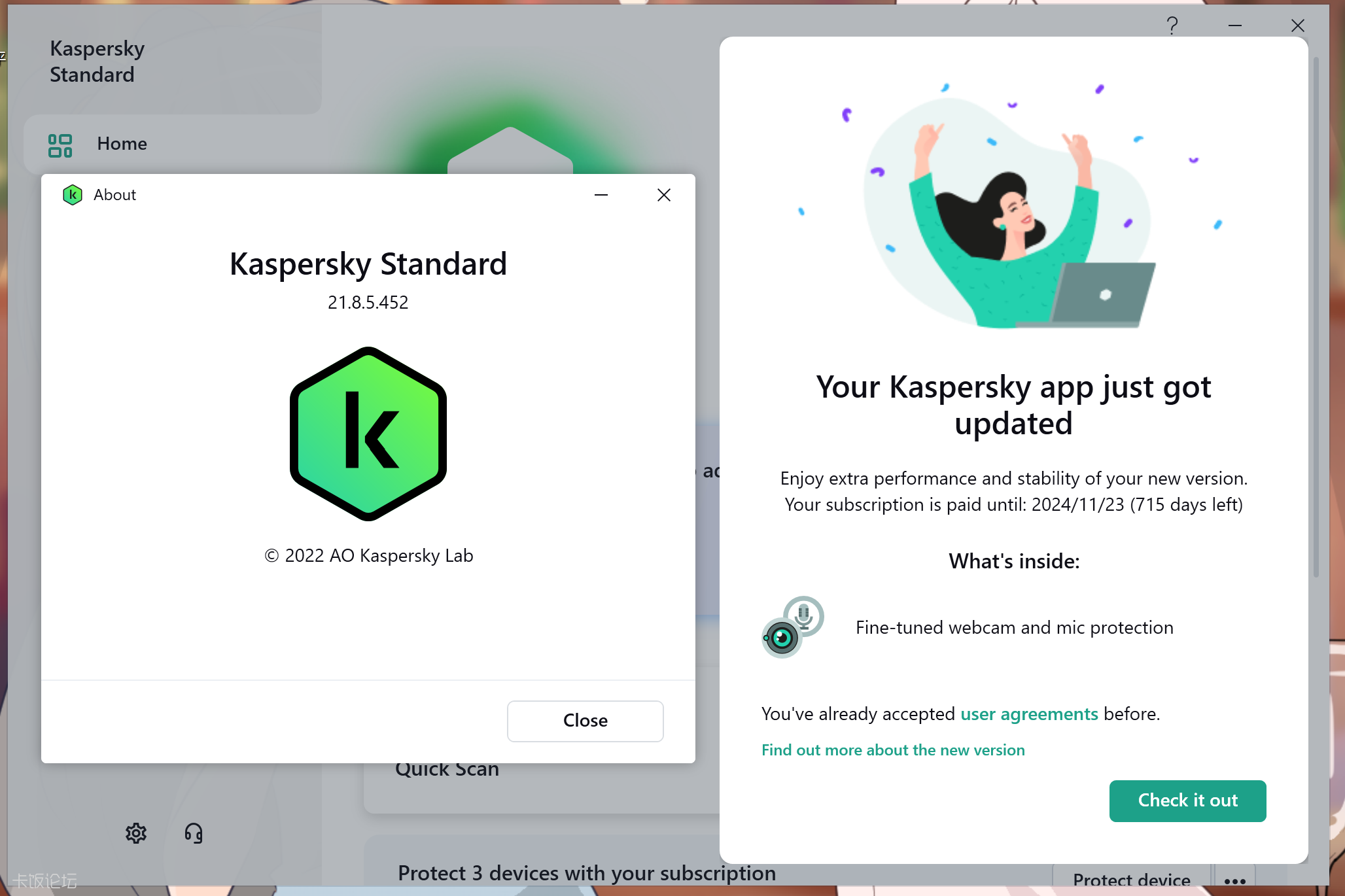Screen dimensions: 1345x896
Task: Click the © 2022 AO Kaspersky Lab text
Action: pos(368,555)
